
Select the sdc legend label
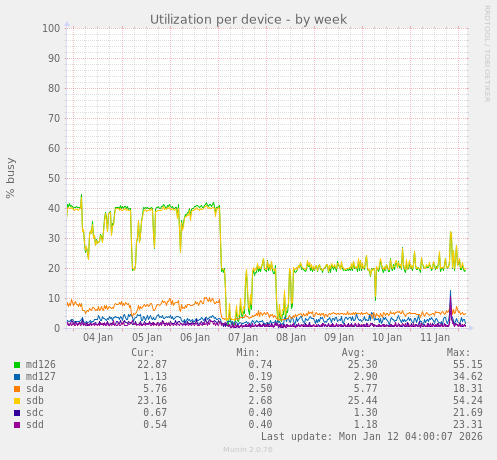[x=35, y=413]
